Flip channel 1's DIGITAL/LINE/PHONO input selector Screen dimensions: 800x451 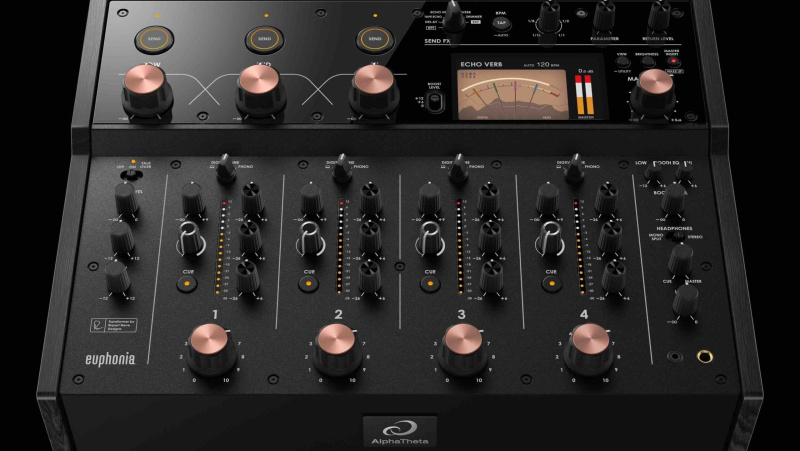pyautogui.click(x=226, y=168)
